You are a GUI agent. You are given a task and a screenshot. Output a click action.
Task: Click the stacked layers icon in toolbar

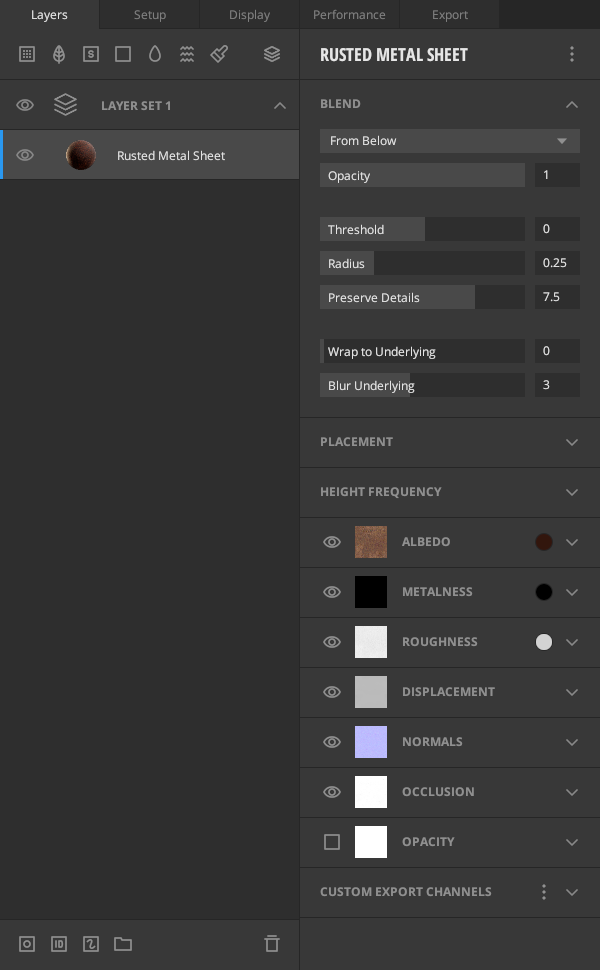point(272,54)
